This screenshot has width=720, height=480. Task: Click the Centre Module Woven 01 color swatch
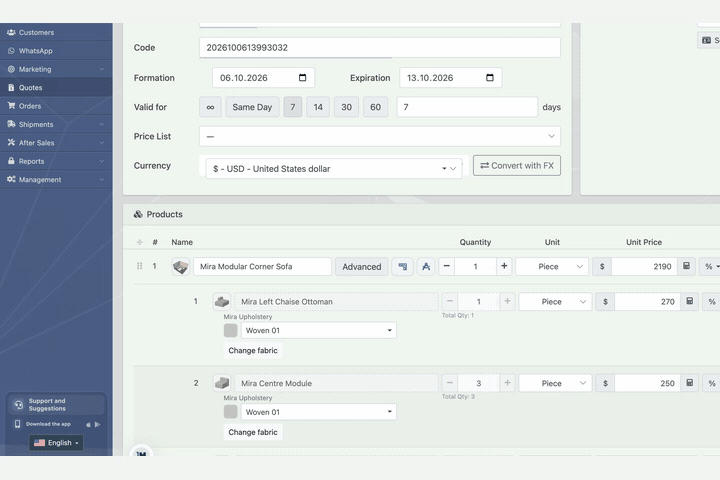(231, 412)
